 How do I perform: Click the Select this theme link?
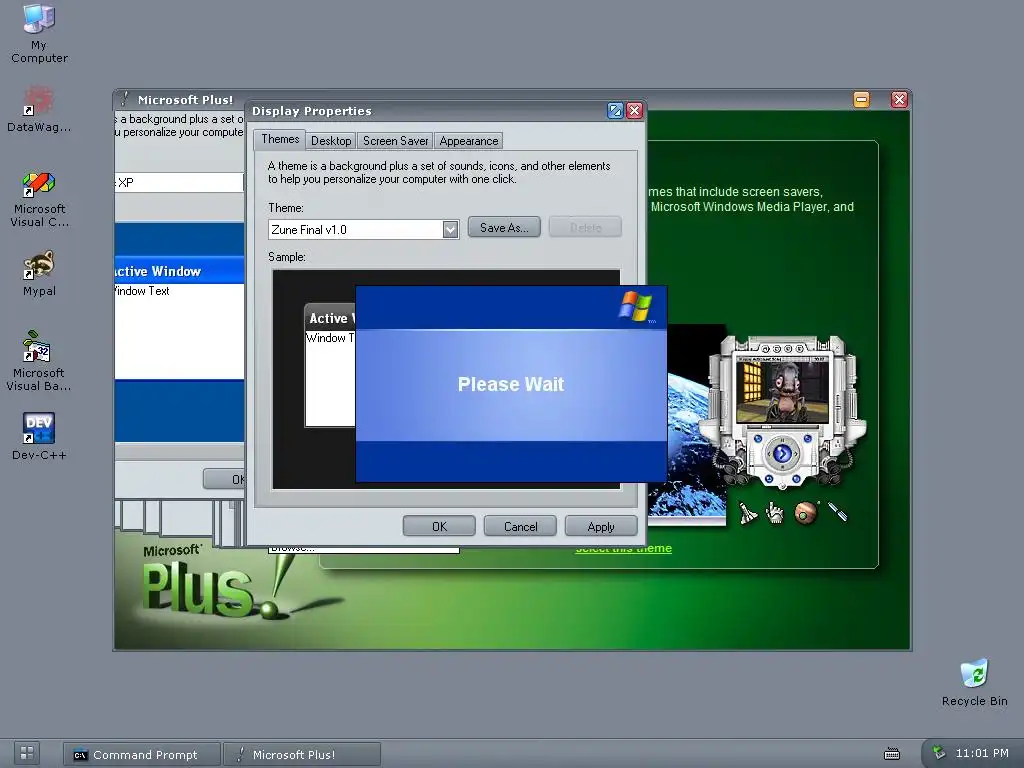point(624,549)
